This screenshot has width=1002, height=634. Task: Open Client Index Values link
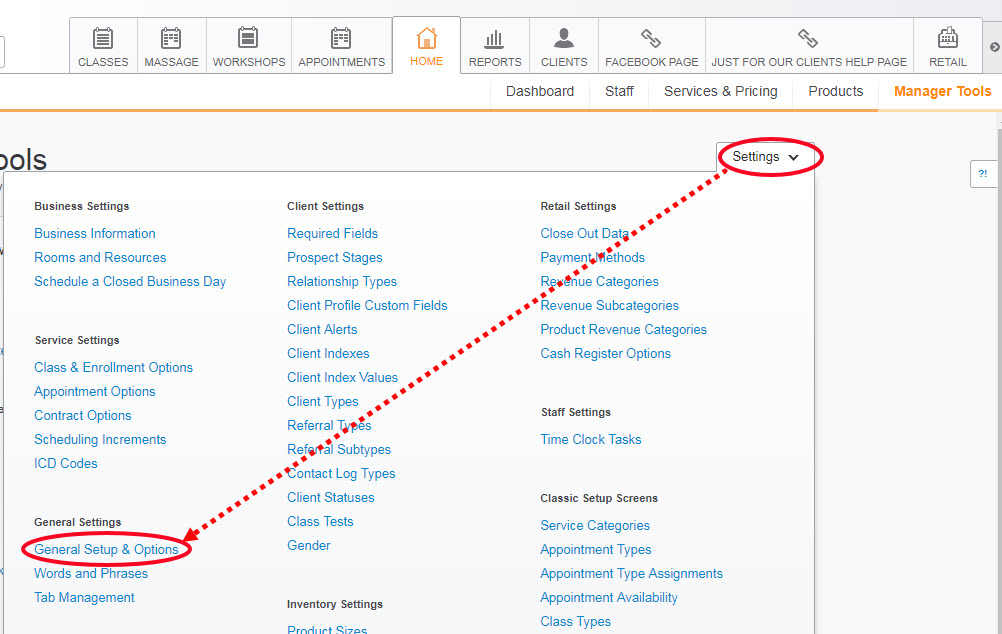click(343, 378)
